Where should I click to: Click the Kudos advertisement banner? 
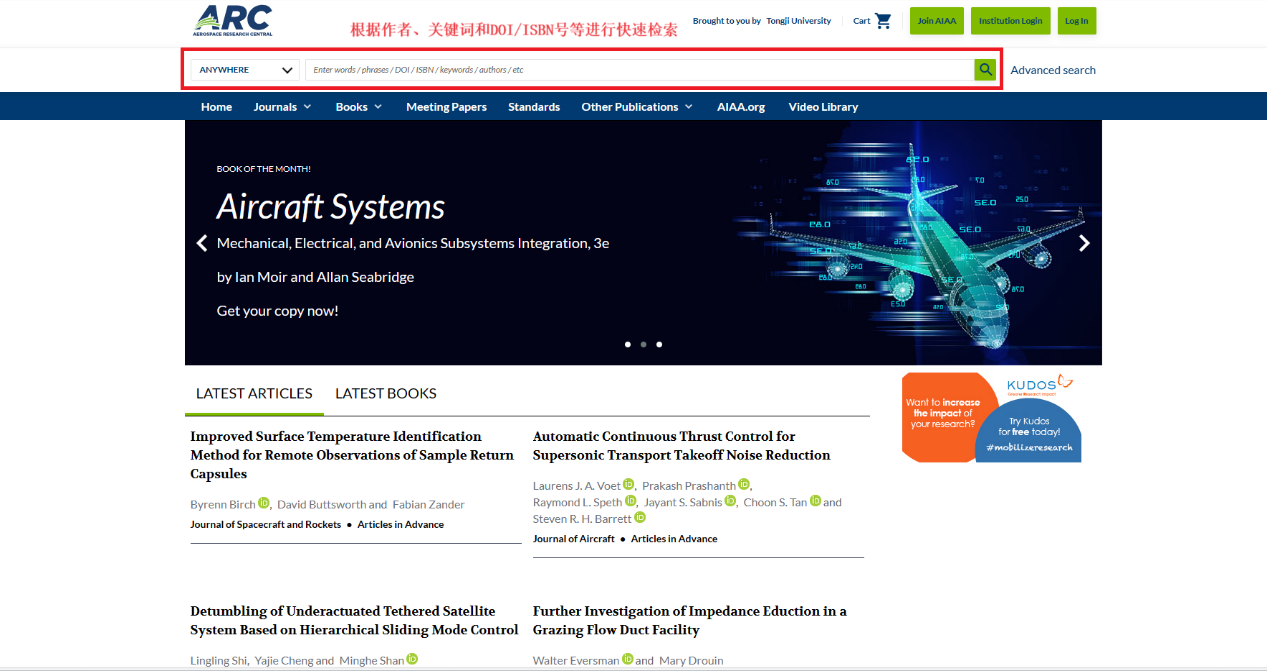(x=991, y=417)
